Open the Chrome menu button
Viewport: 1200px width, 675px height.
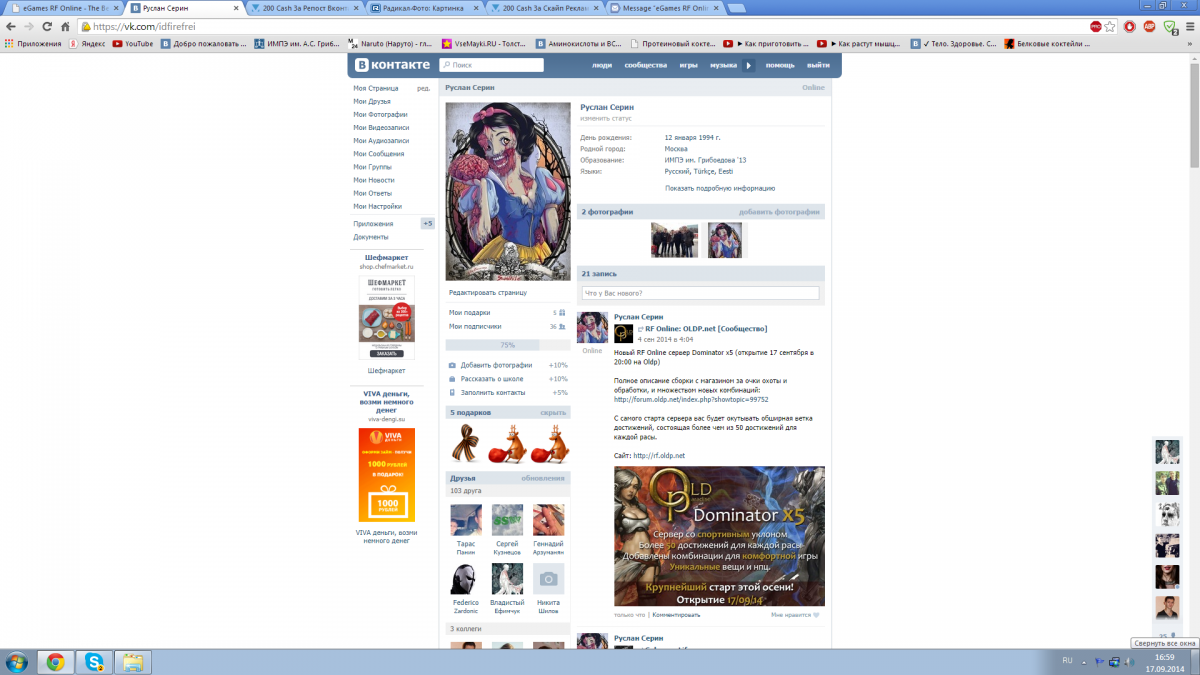click(x=1188, y=27)
